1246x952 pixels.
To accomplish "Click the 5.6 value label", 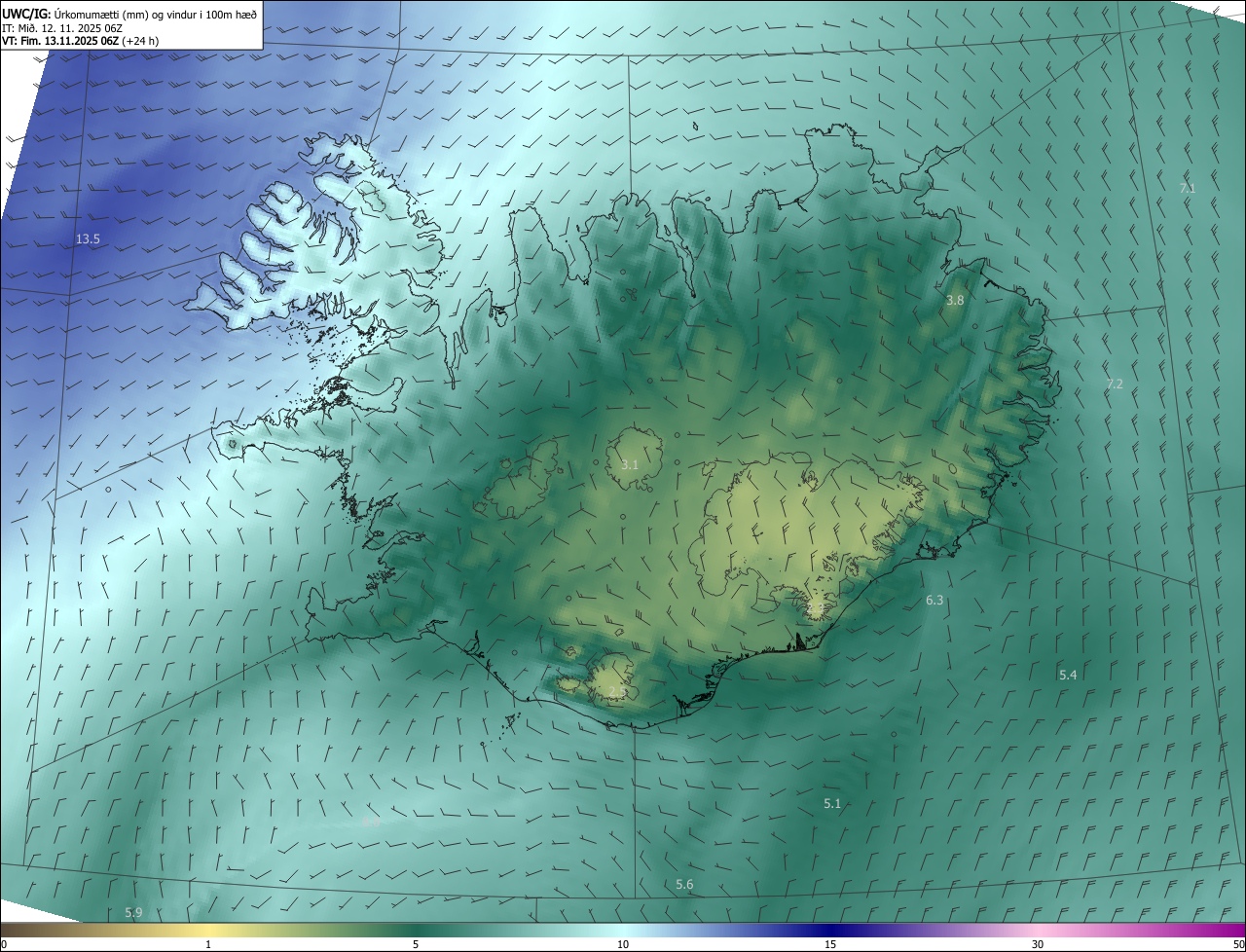I will [684, 885].
